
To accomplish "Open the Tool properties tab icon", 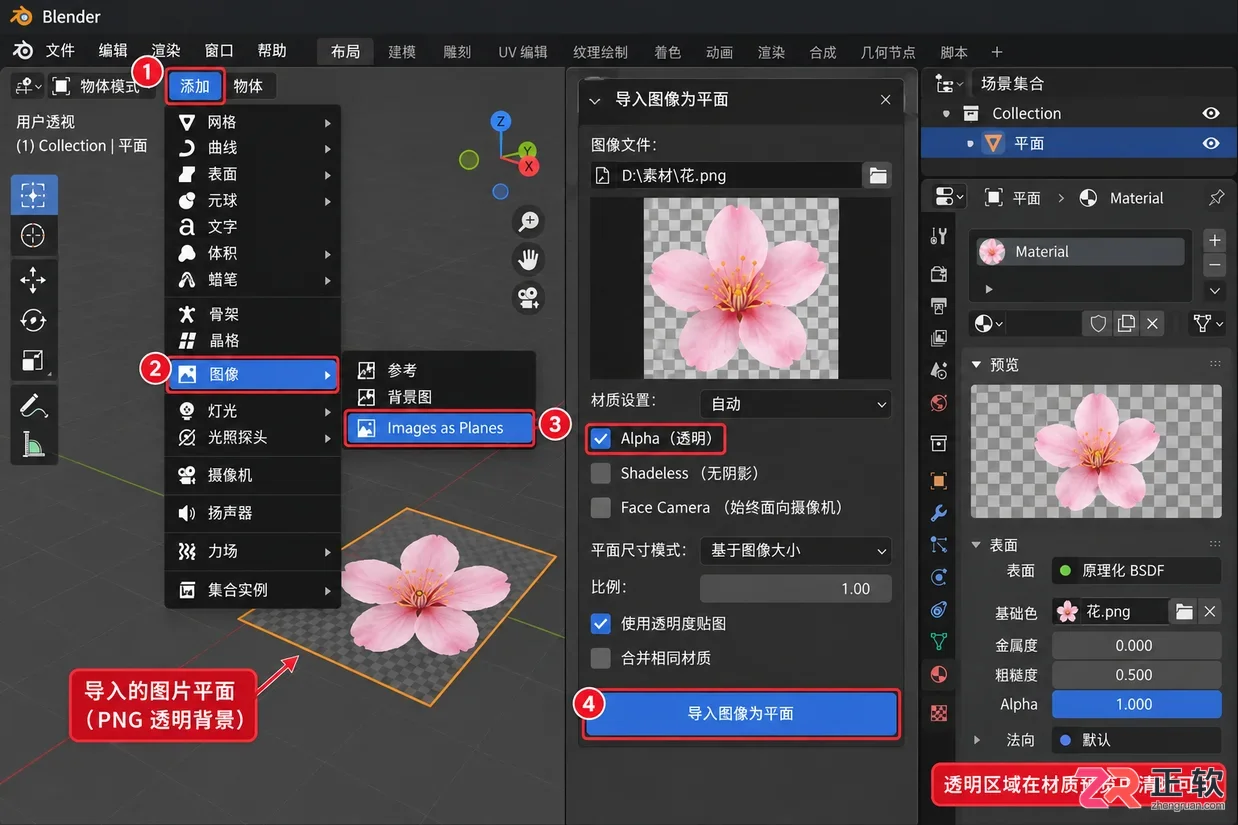I will 939,236.
